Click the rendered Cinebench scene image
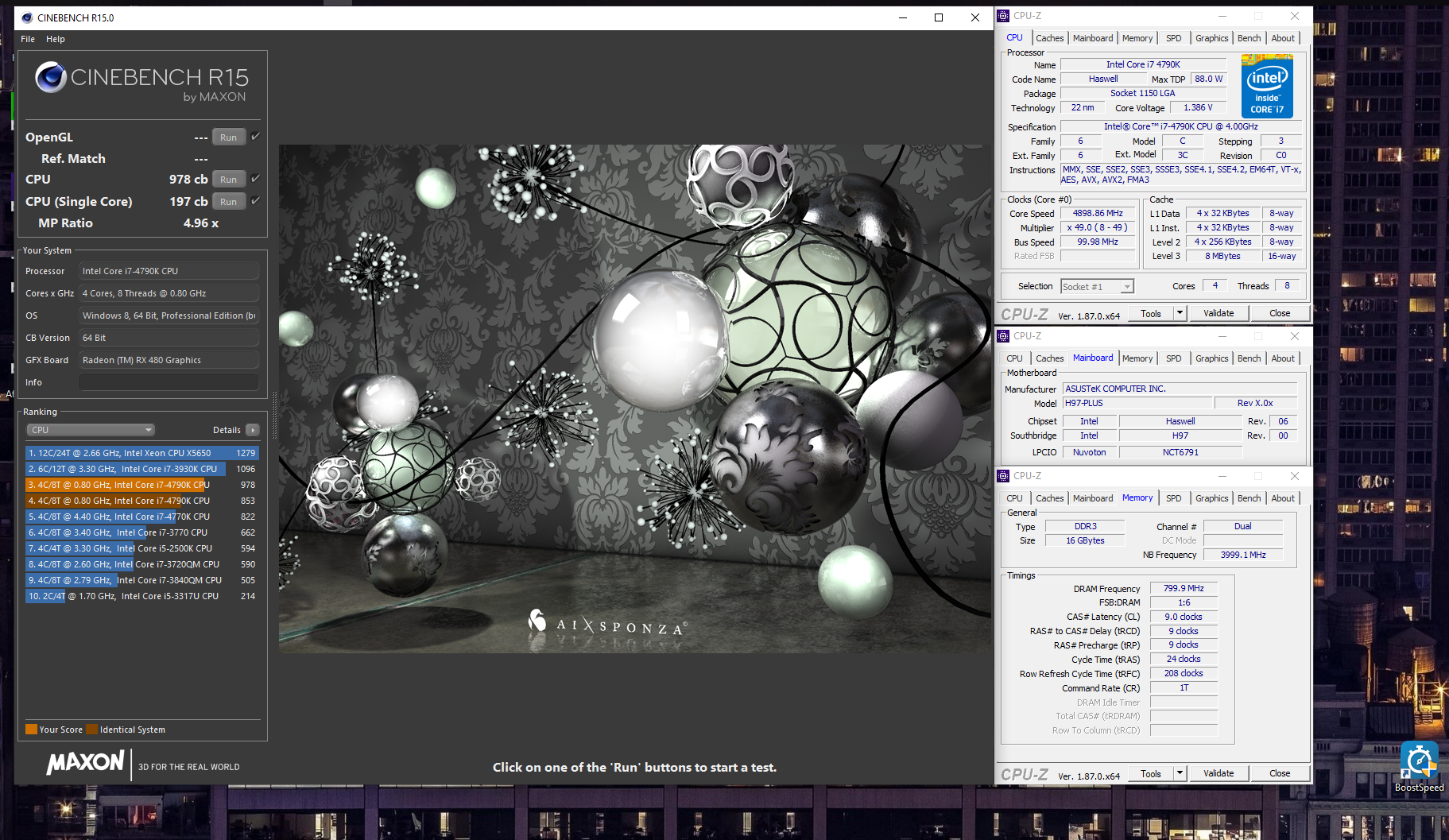 pyautogui.click(x=634, y=399)
